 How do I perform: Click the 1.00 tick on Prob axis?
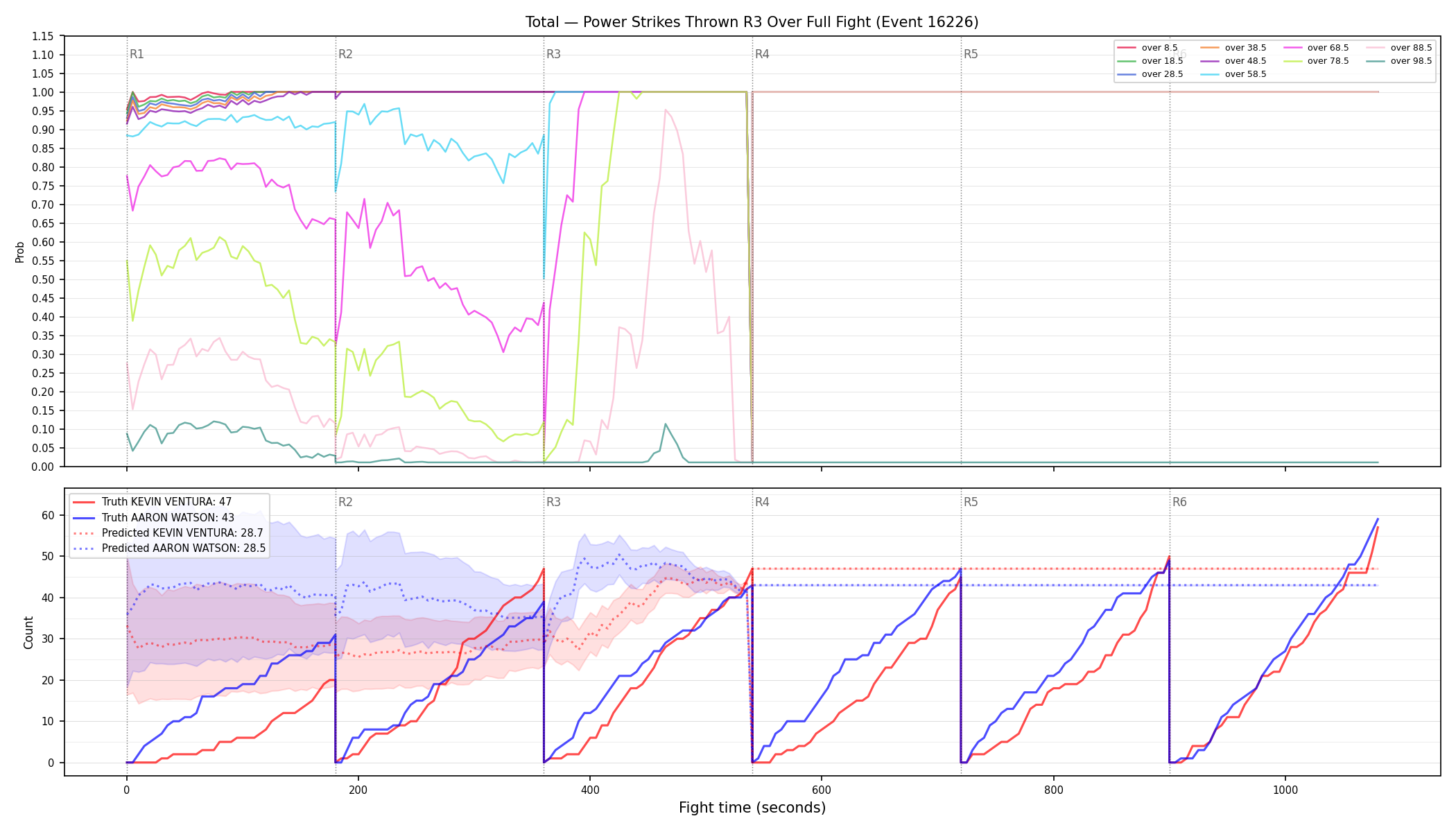tap(42, 92)
